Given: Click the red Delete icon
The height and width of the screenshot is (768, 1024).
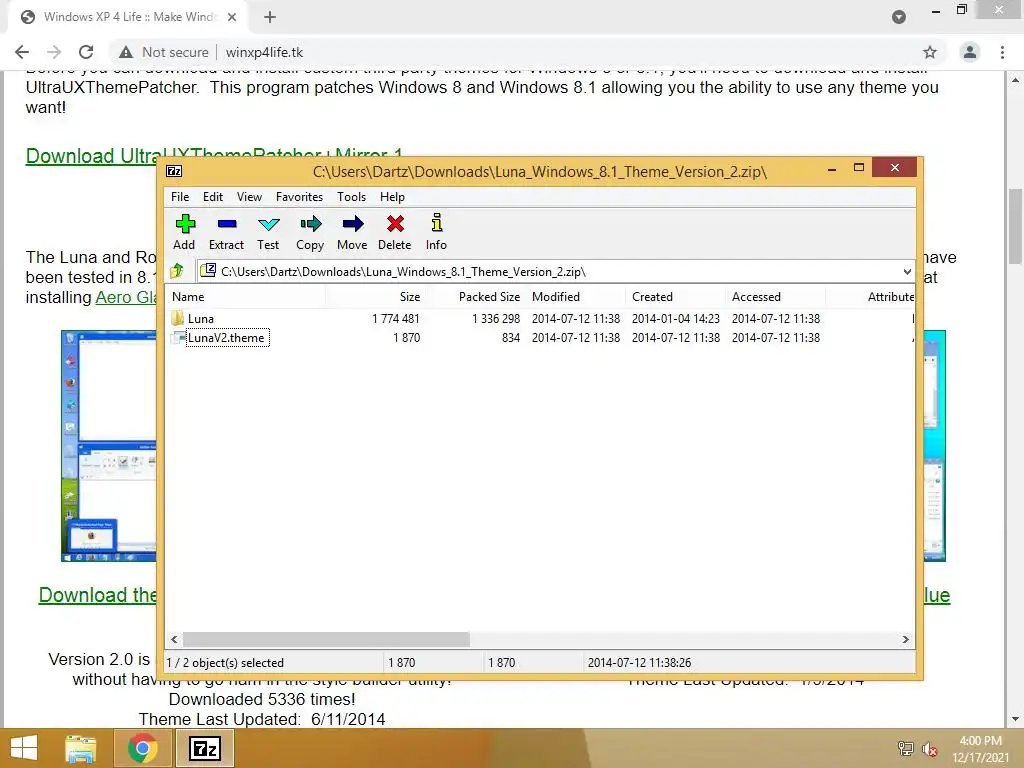Looking at the screenshot, I should [x=395, y=225].
